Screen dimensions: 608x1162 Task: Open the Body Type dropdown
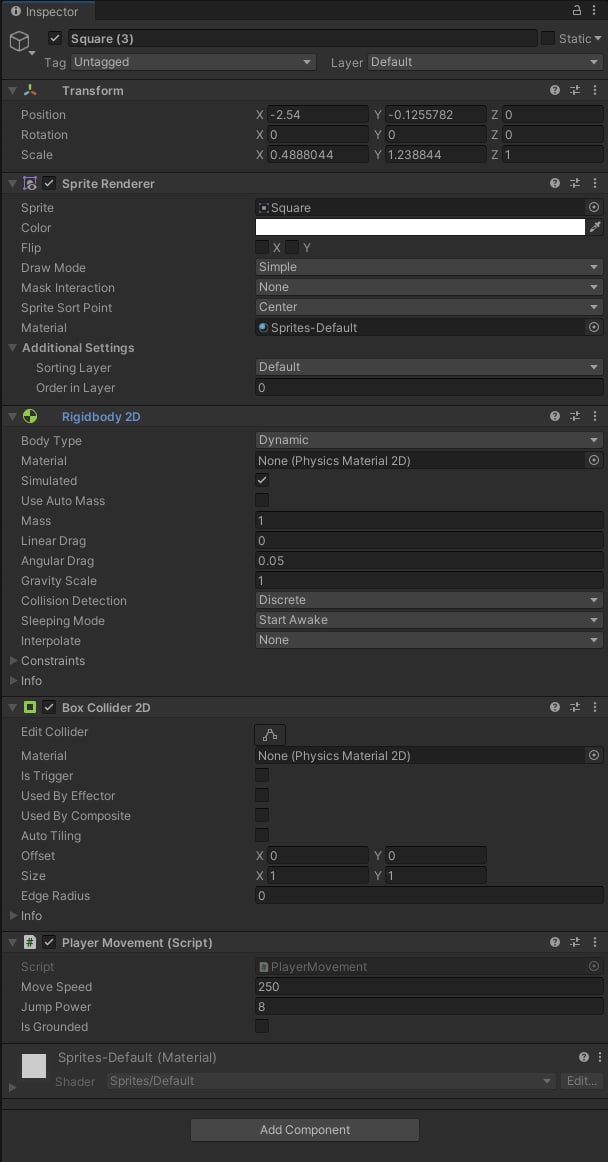click(x=429, y=440)
